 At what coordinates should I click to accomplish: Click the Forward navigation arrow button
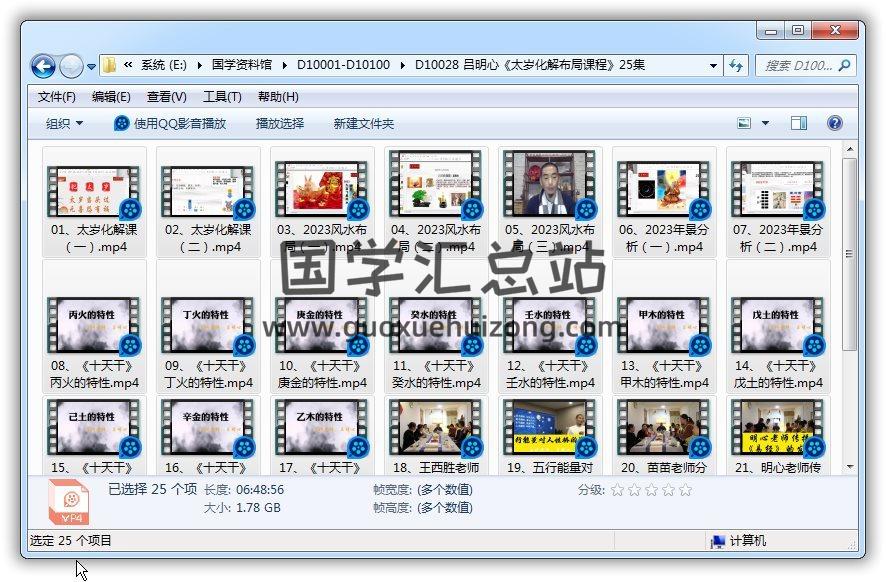point(71,66)
